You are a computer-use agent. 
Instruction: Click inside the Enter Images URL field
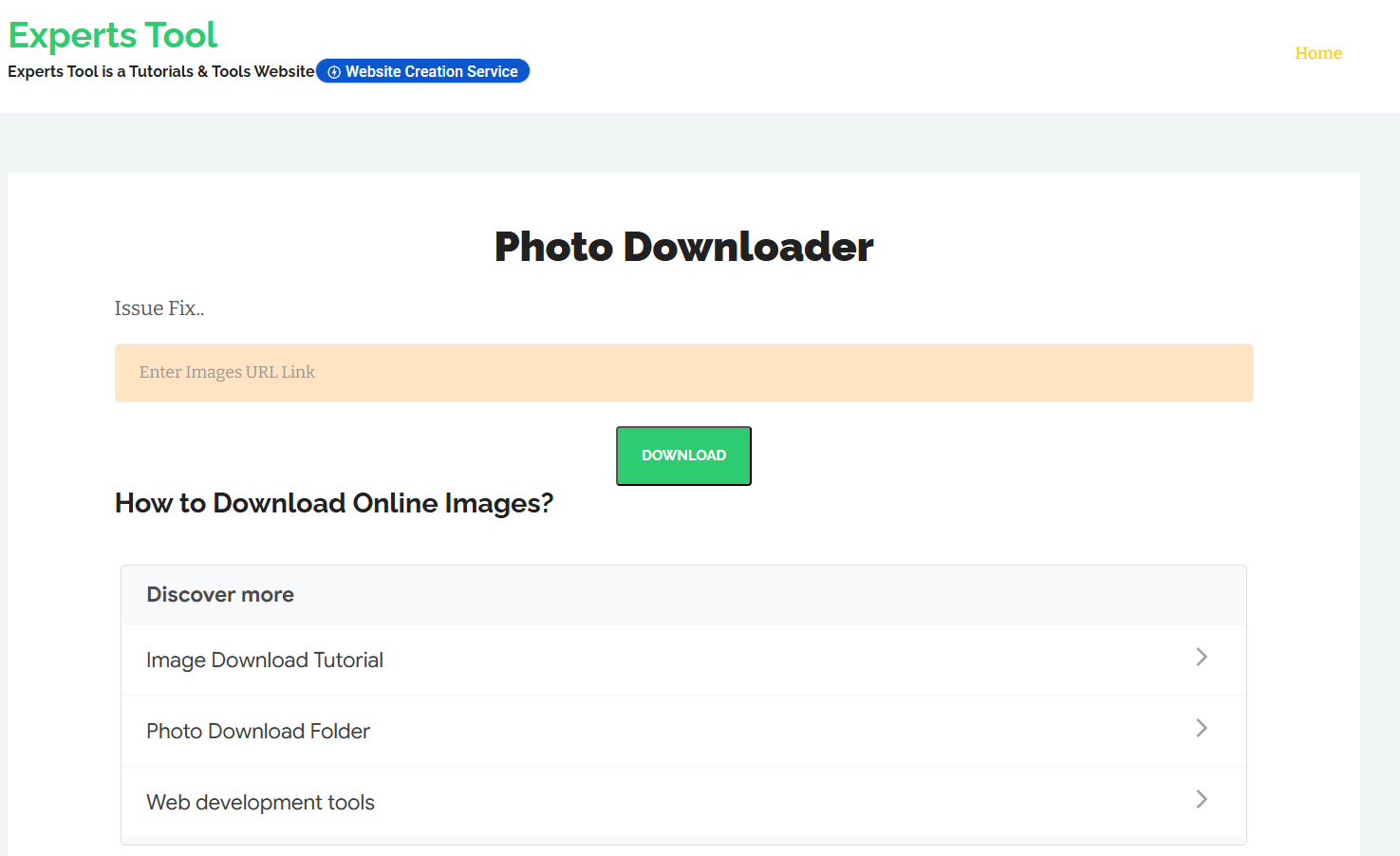click(x=683, y=372)
